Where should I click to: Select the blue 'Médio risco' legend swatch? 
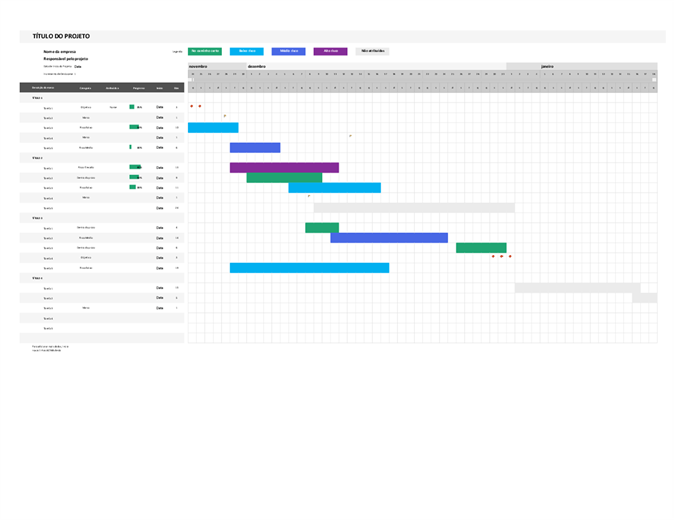point(288,51)
